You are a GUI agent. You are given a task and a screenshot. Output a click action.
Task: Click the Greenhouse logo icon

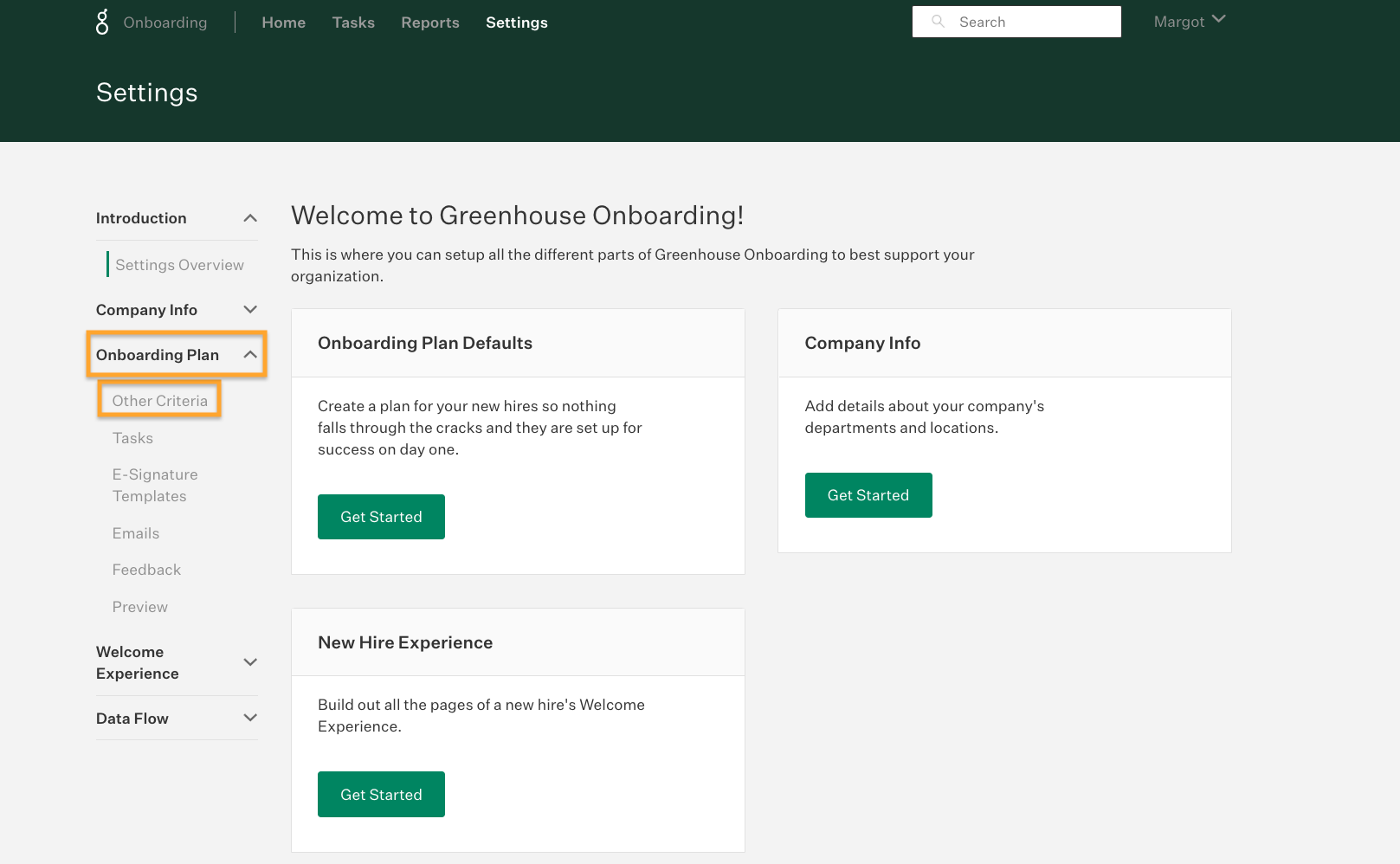[x=102, y=22]
